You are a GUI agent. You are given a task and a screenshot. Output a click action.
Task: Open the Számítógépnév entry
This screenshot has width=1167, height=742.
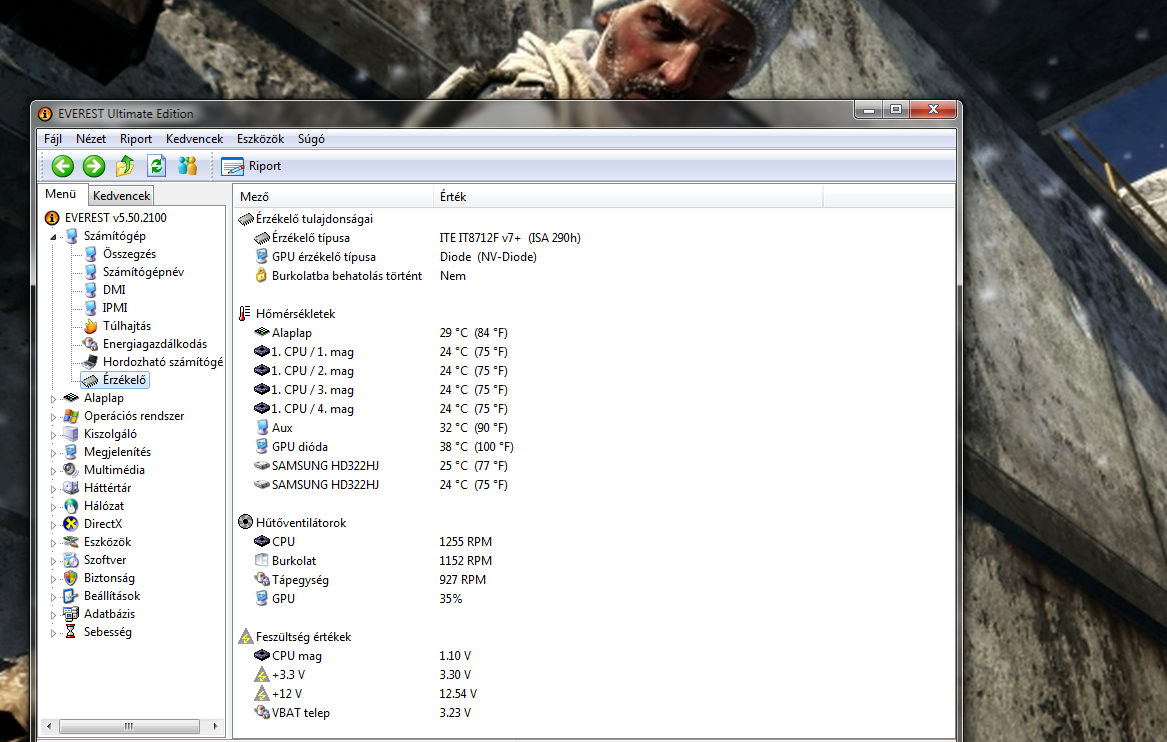[x=143, y=272]
